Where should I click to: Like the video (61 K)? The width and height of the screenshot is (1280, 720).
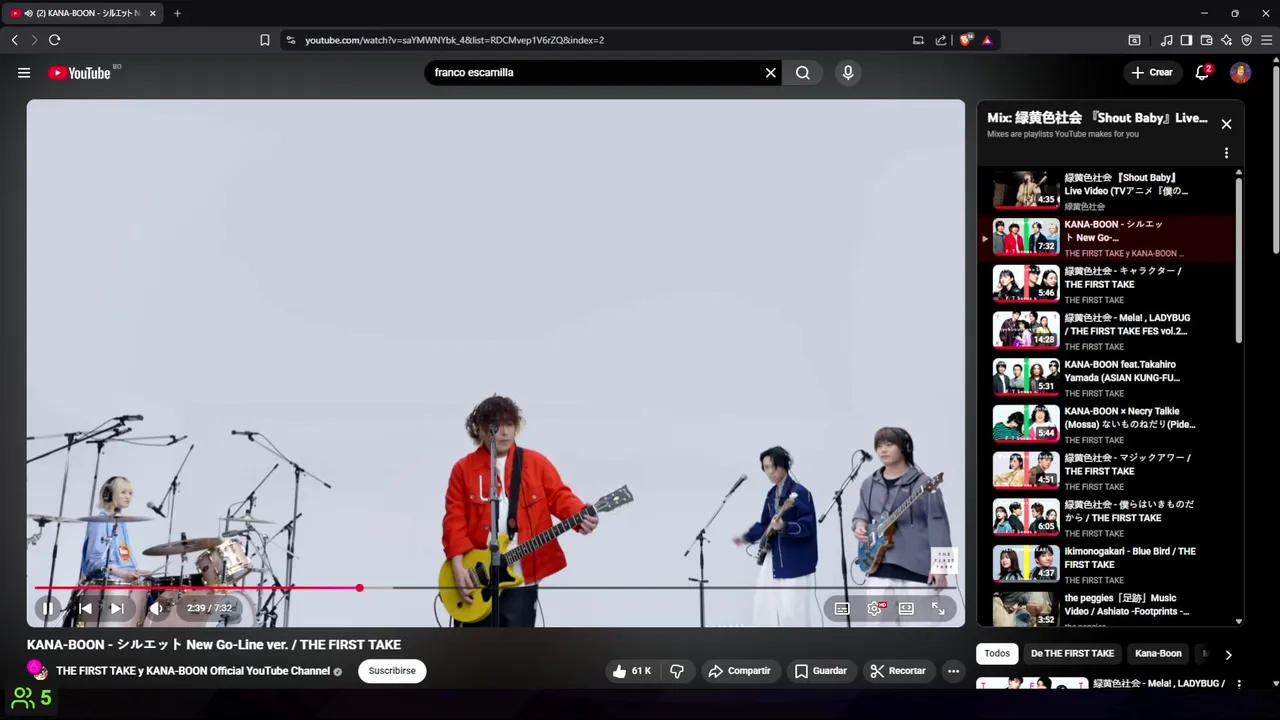click(x=632, y=671)
